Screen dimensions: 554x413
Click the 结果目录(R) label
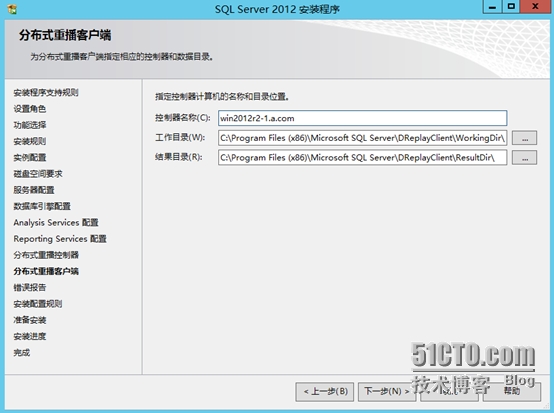point(179,157)
